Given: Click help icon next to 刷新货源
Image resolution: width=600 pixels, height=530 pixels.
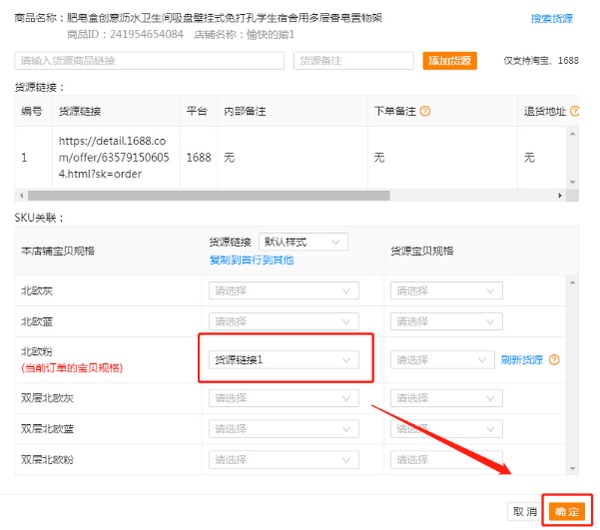Looking at the screenshot, I should click(554, 360).
